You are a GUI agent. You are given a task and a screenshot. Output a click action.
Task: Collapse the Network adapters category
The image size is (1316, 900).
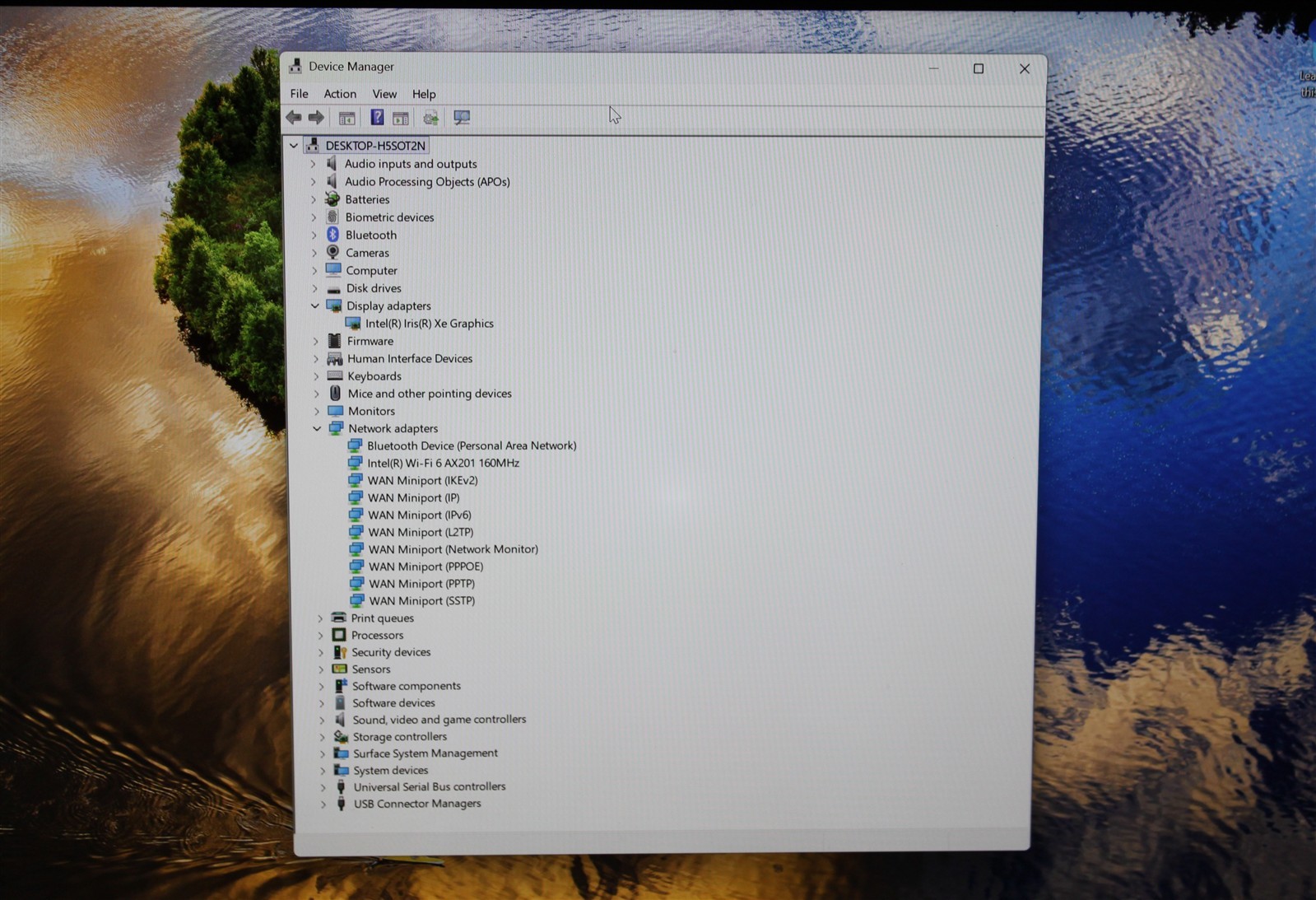(x=317, y=428)
